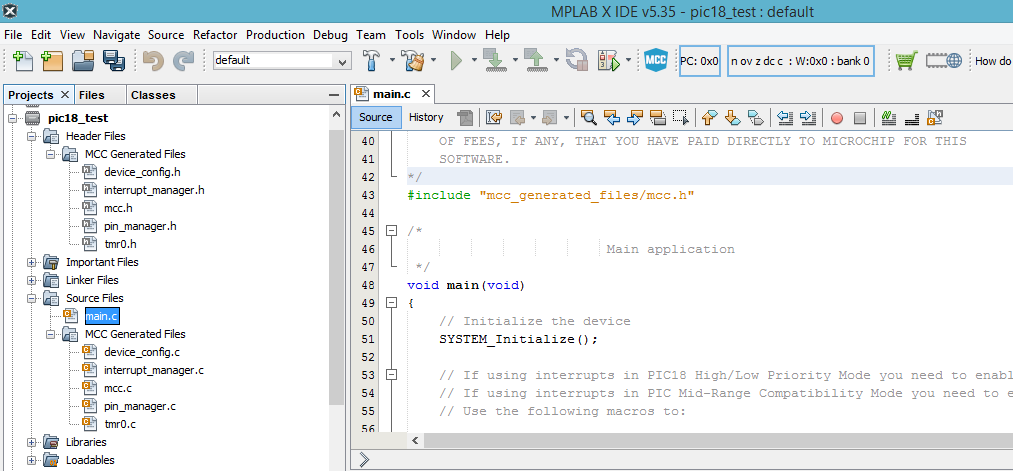Image resolution: width=1013 pixels, height=471 pixels.
Task: Click Find Previous Occurrence arrow icon
Action: click(612, 118)
